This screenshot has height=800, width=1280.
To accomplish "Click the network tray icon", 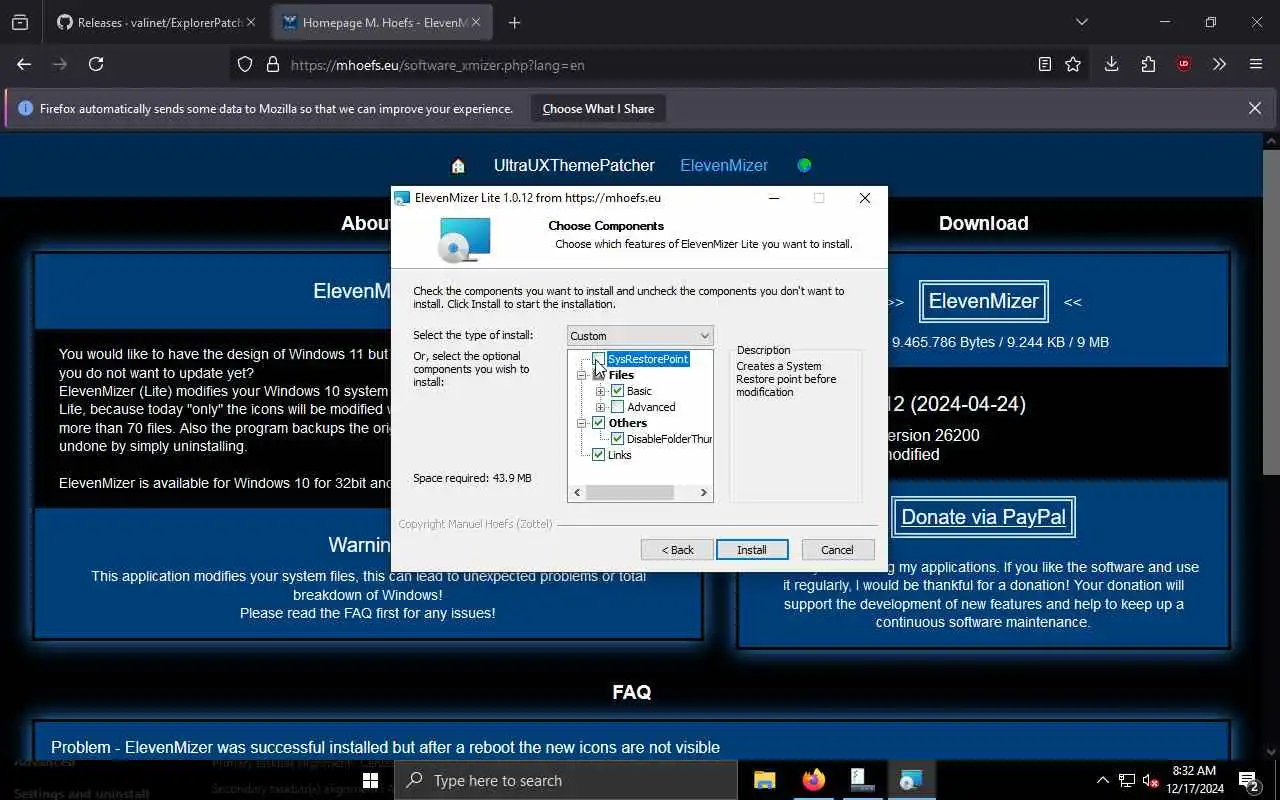I will (x=1127, y=781).
